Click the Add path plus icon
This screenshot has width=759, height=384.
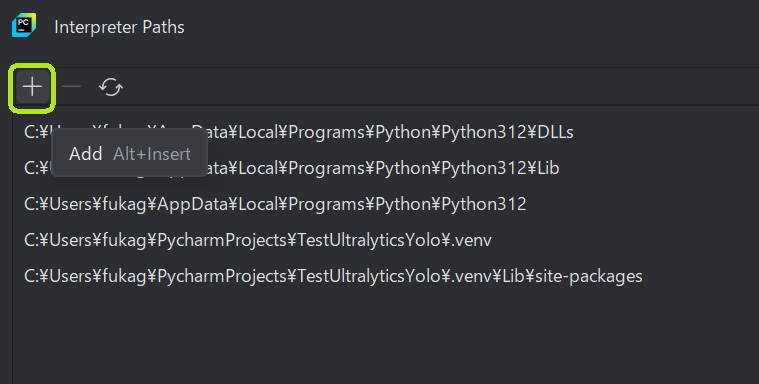pos(32,87)
